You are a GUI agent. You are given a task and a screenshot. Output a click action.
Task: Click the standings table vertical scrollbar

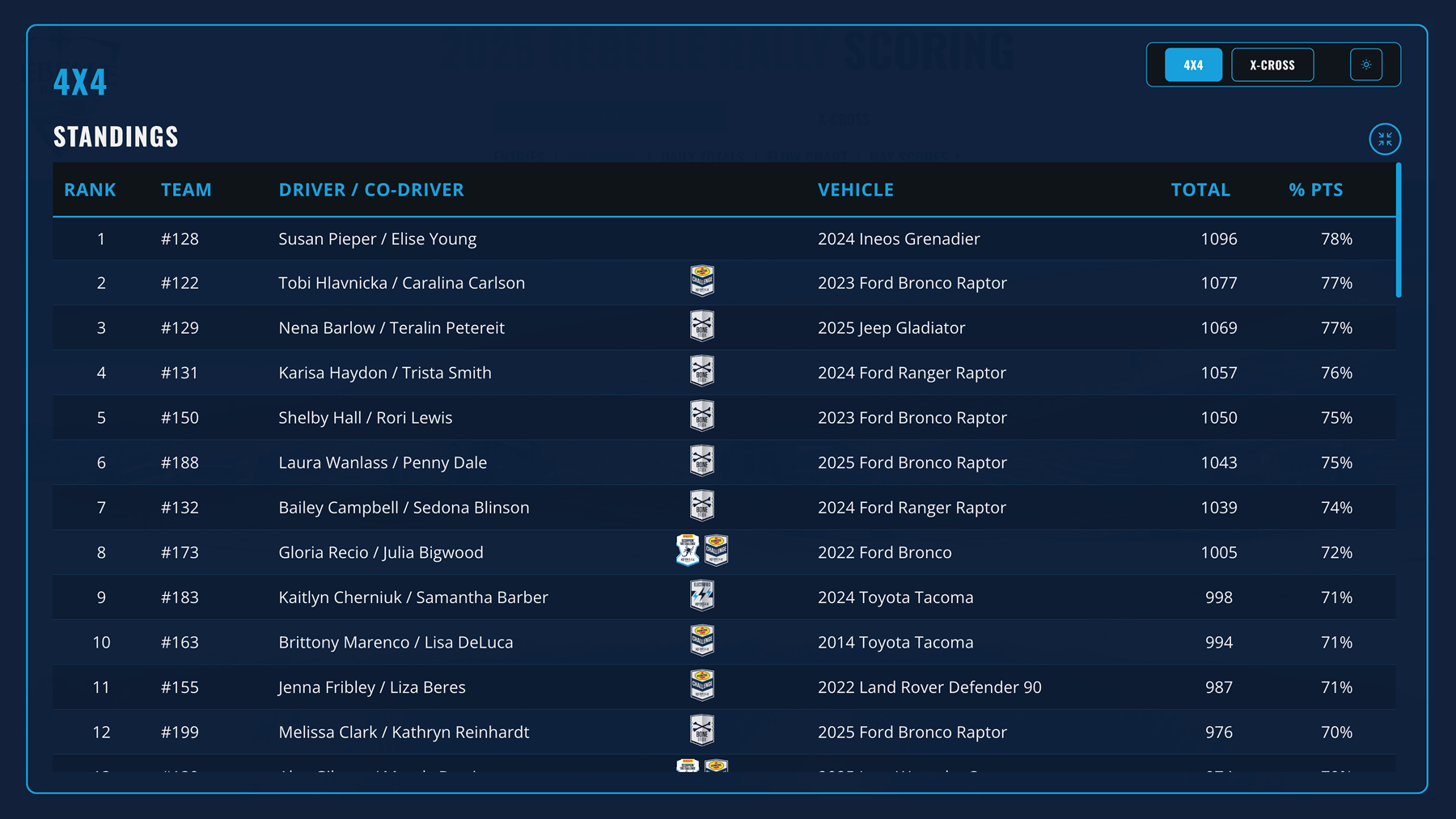click(1399, 230)
